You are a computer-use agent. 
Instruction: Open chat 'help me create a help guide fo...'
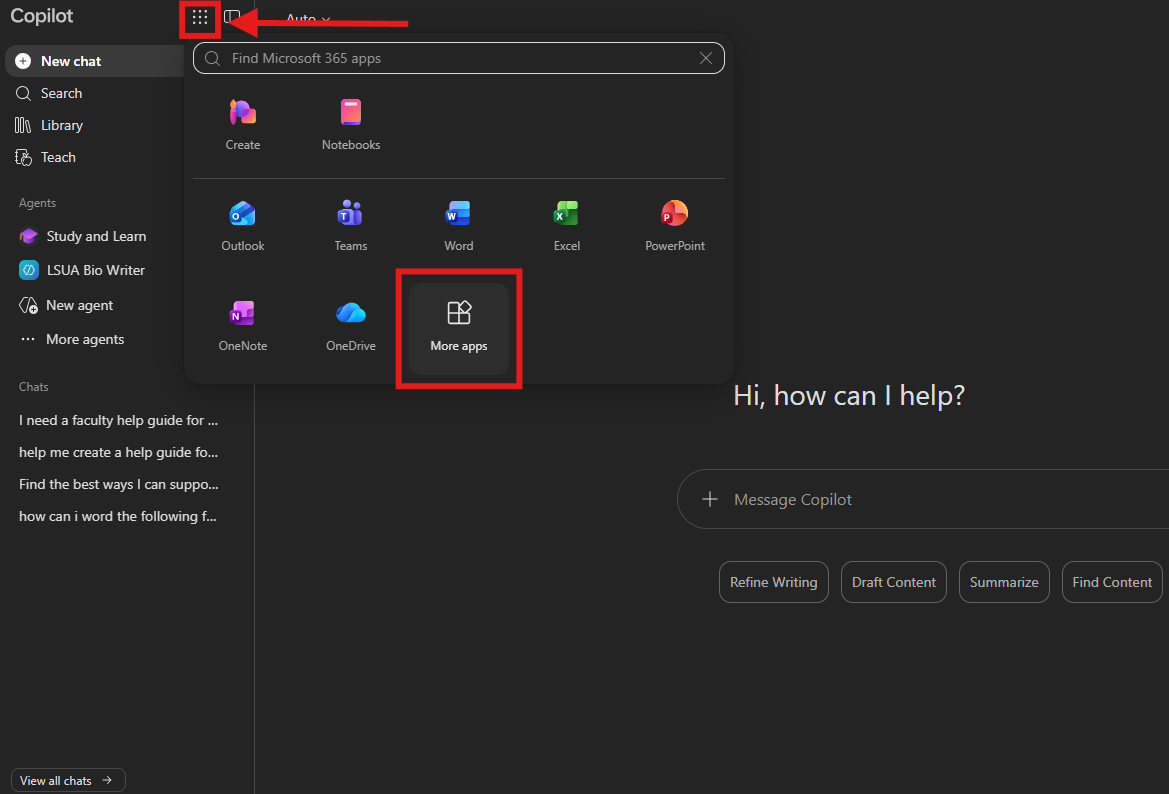119,453
